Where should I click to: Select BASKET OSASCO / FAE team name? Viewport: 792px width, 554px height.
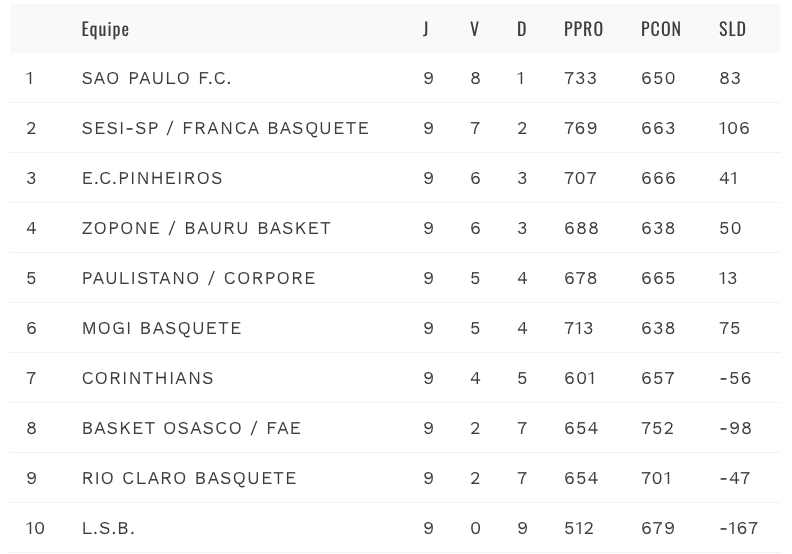[191, 428]
